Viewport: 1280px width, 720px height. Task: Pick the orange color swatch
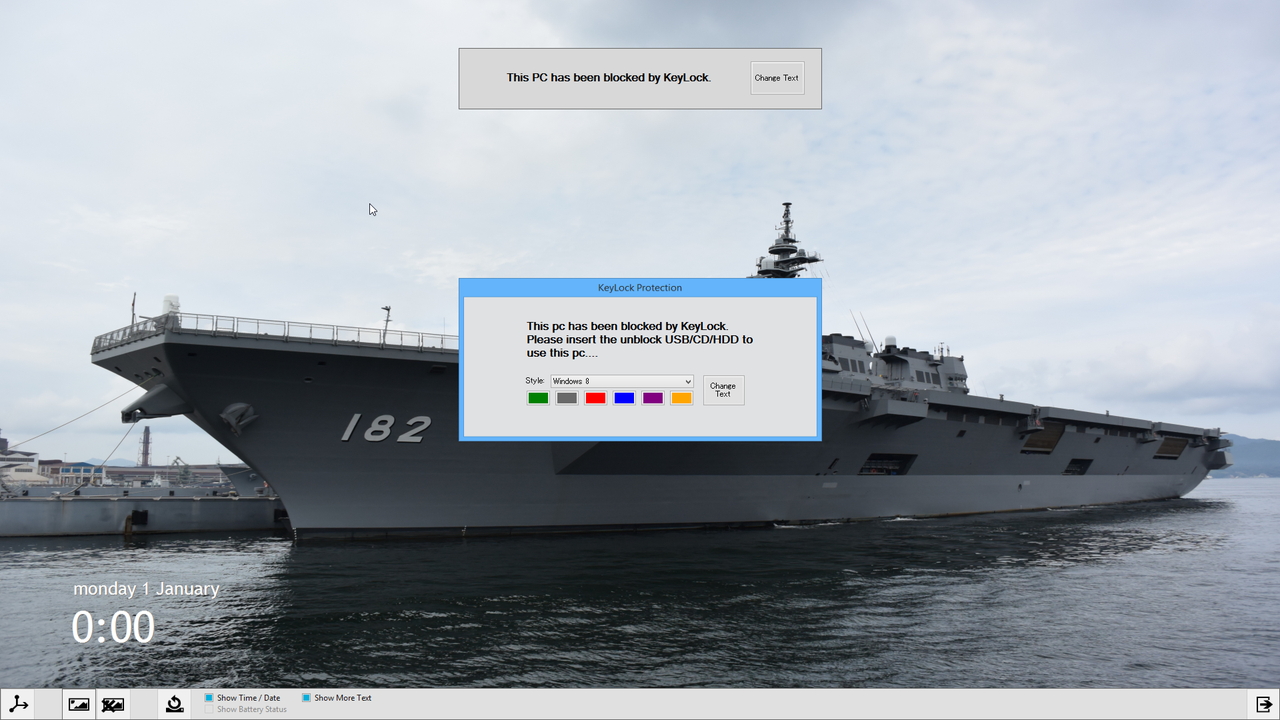[682, 398]
